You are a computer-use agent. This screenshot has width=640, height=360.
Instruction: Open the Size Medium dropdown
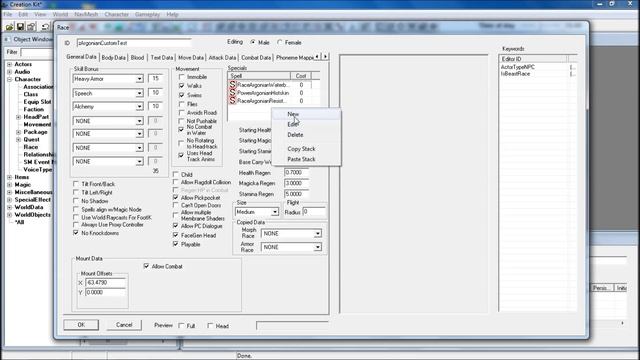tap(275, 212)
